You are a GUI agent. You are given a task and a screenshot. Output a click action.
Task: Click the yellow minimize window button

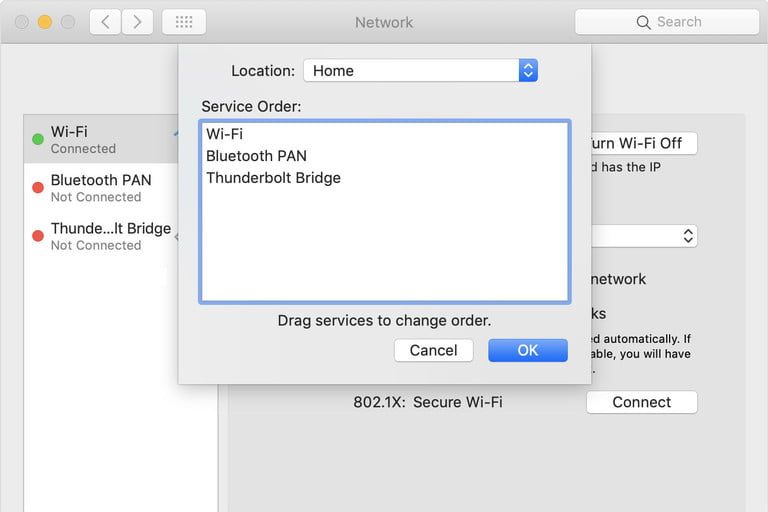(44, 22)
